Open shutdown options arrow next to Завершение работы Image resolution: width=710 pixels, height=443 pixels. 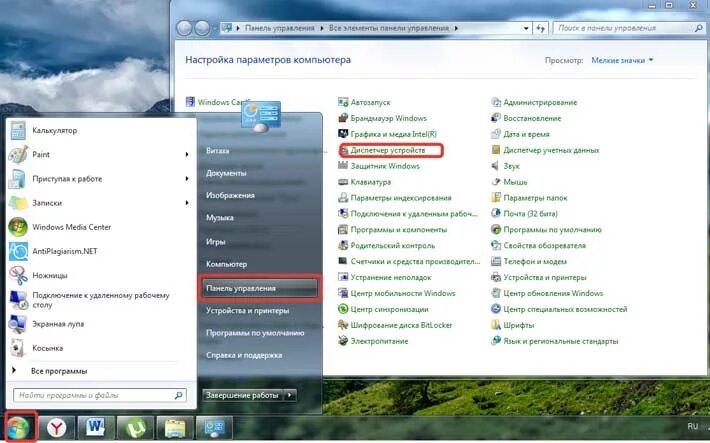[290, 395]
